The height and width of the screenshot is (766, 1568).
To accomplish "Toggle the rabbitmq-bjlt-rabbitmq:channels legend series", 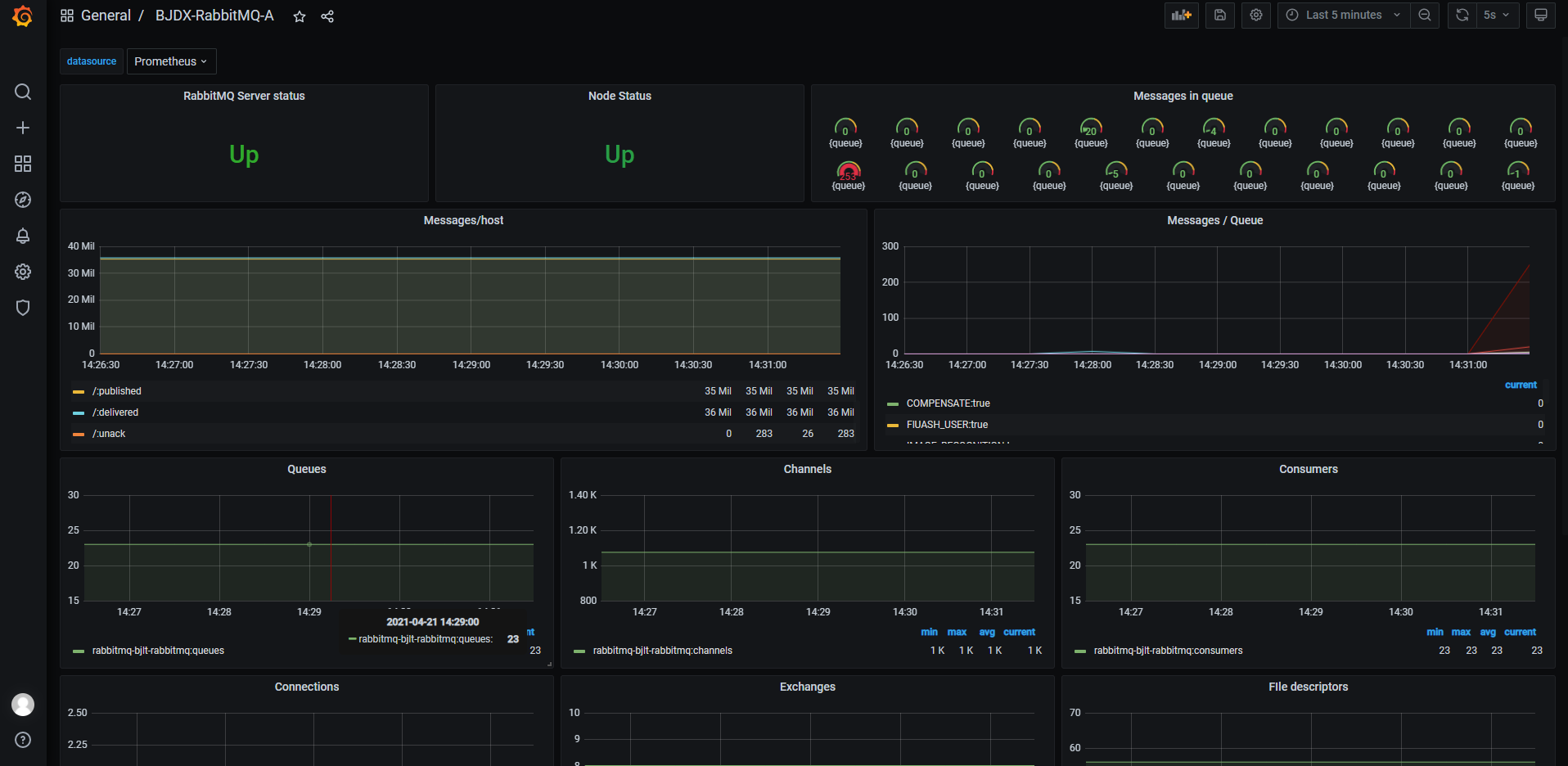I will point(663,651).
